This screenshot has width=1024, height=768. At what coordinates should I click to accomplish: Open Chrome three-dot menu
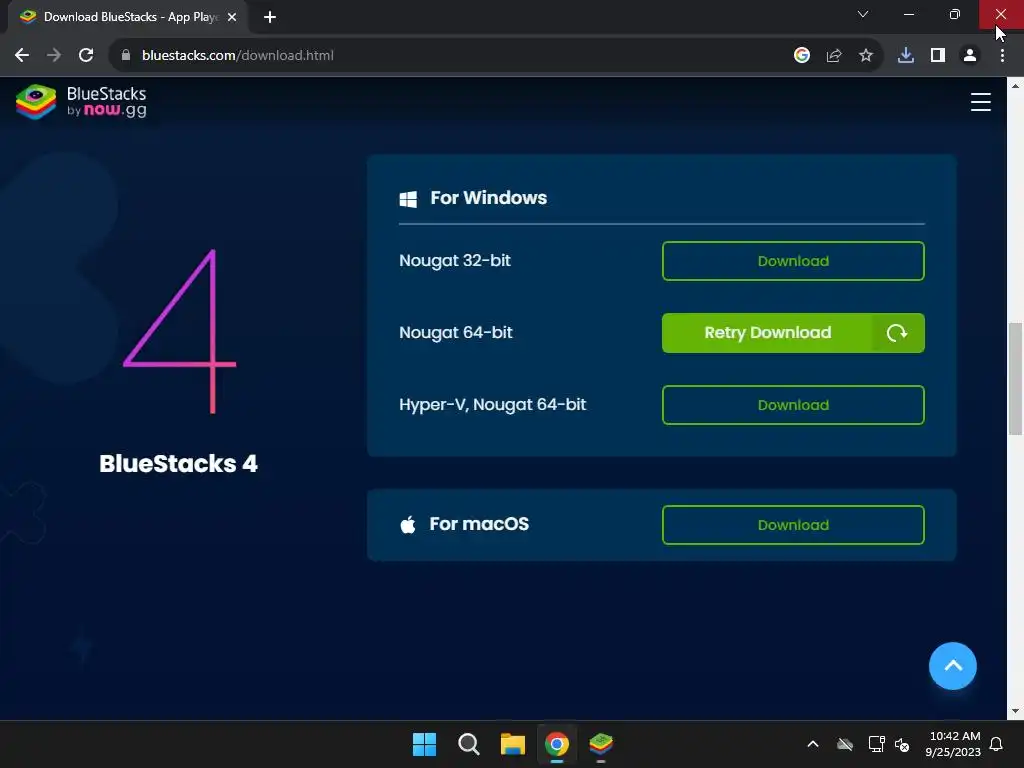point(1002,56)
